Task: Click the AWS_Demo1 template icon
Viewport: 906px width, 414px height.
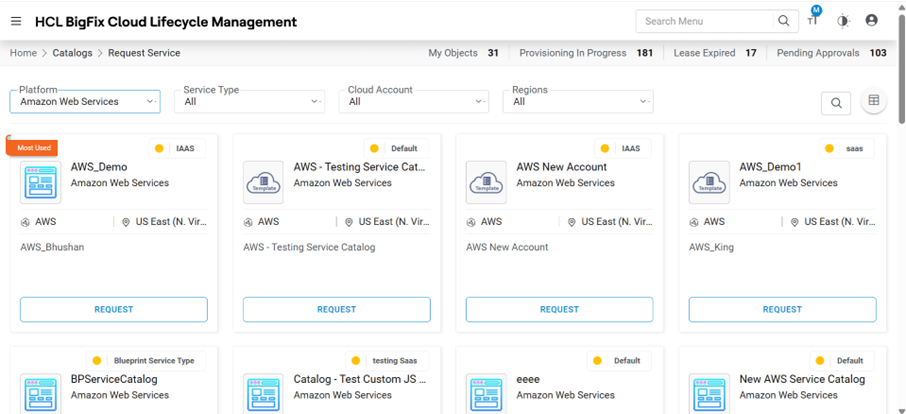Action: tap(709, 183)
